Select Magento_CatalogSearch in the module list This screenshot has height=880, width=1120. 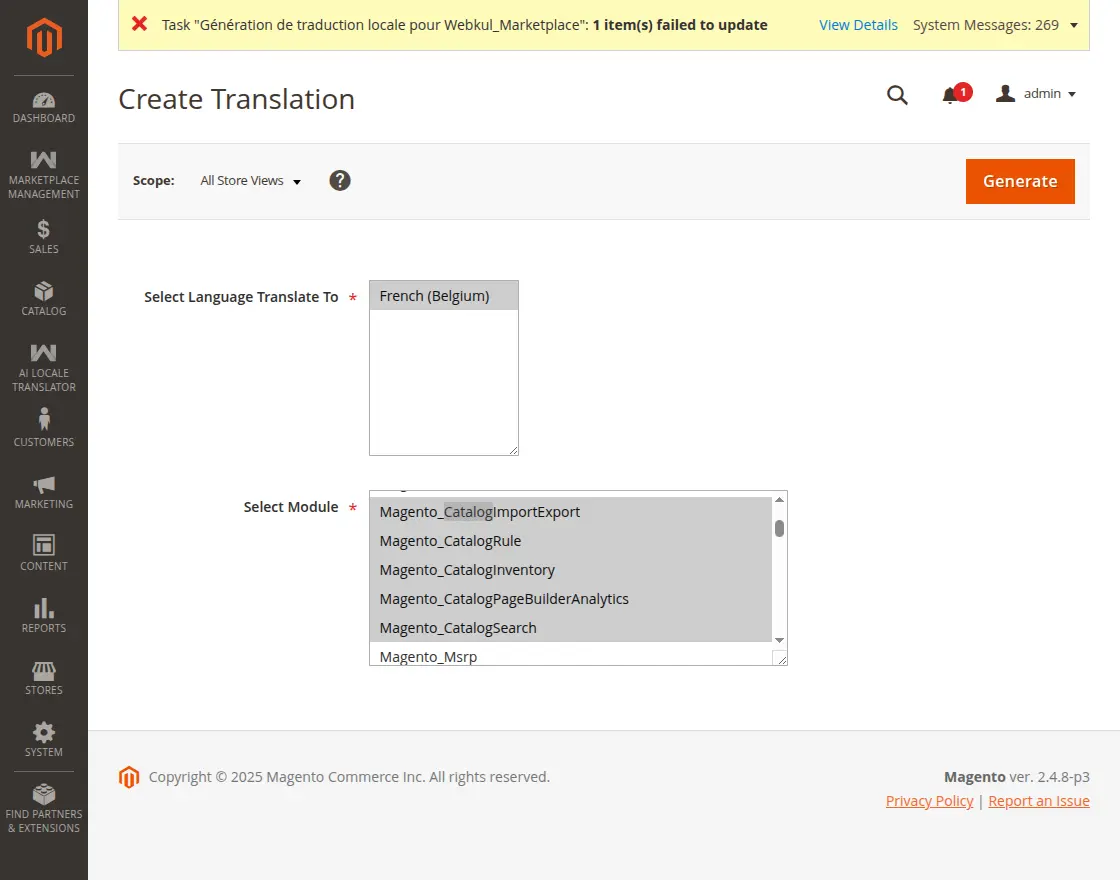pyautogui.click(x=458, y=627)
